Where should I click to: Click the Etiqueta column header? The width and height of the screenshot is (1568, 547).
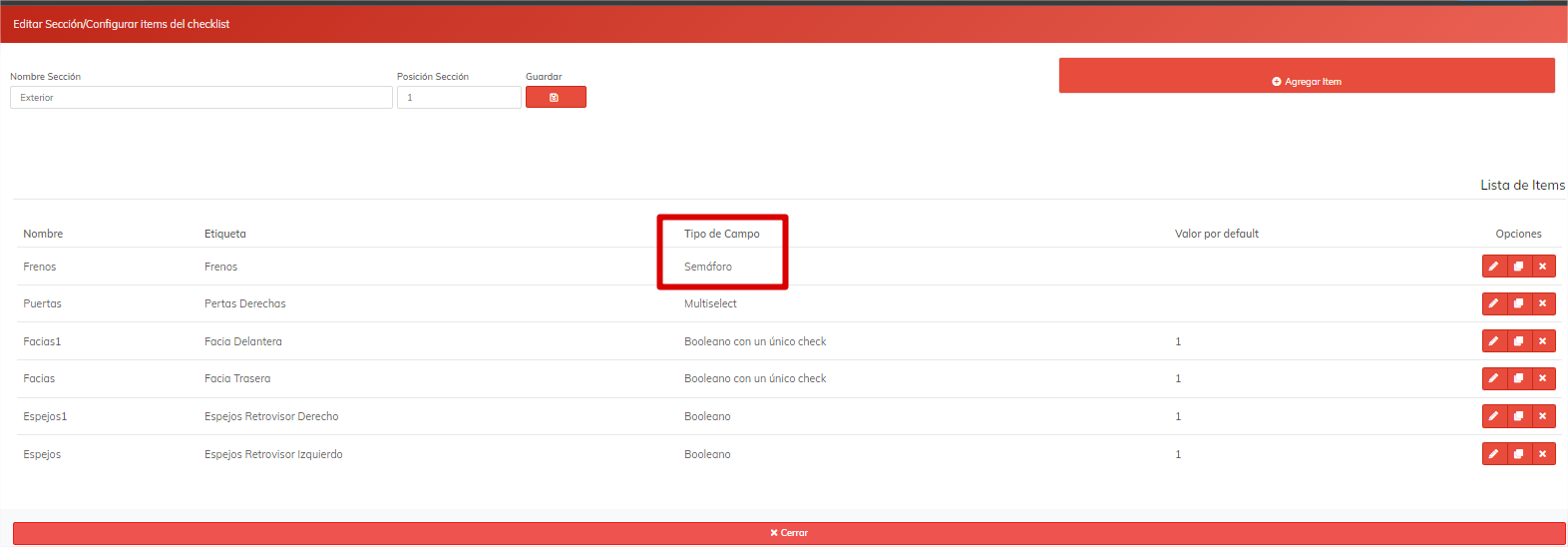pyautogui.click(x=224, y=234)
